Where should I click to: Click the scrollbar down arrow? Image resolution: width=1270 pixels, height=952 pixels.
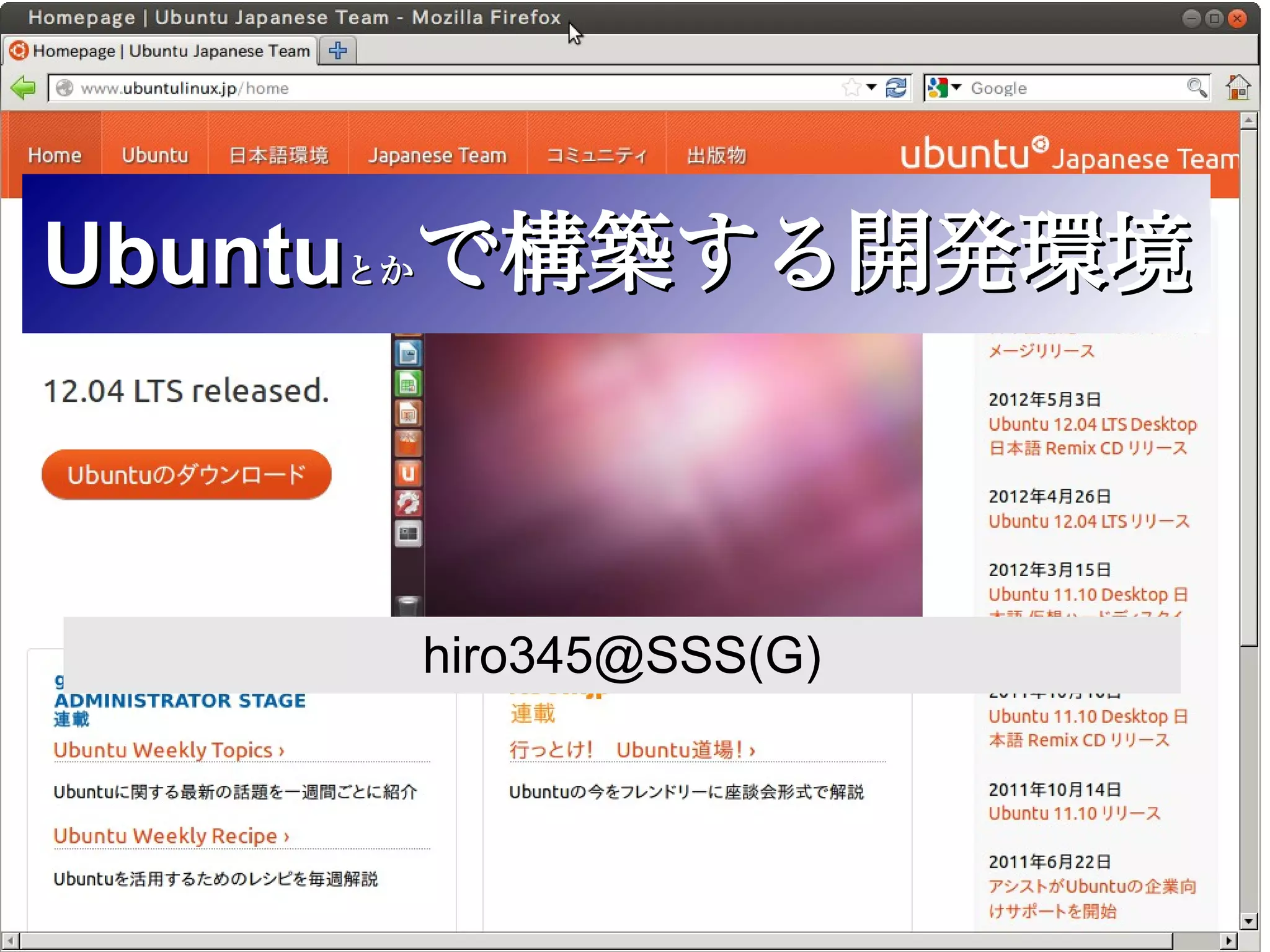pyautogui.click(x=1248, y=921)
